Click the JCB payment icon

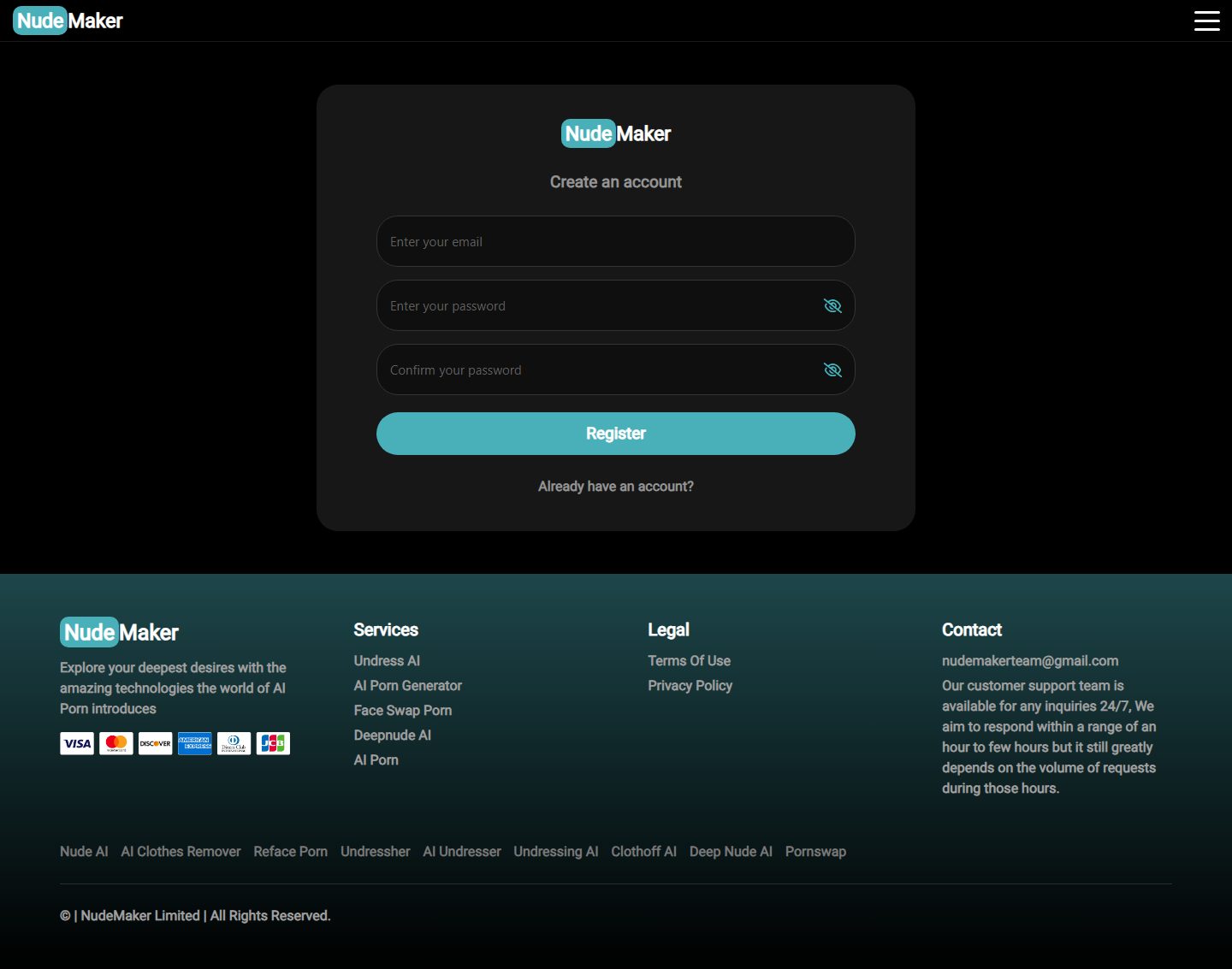pyautogui.click(x=273, y=743)
